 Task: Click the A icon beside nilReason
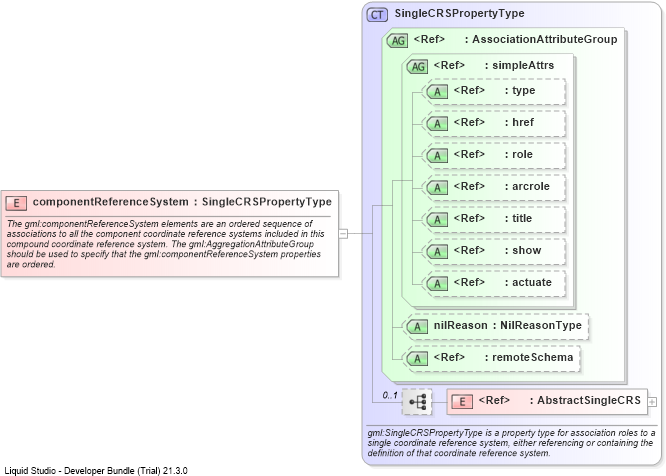tap(417, 327)
